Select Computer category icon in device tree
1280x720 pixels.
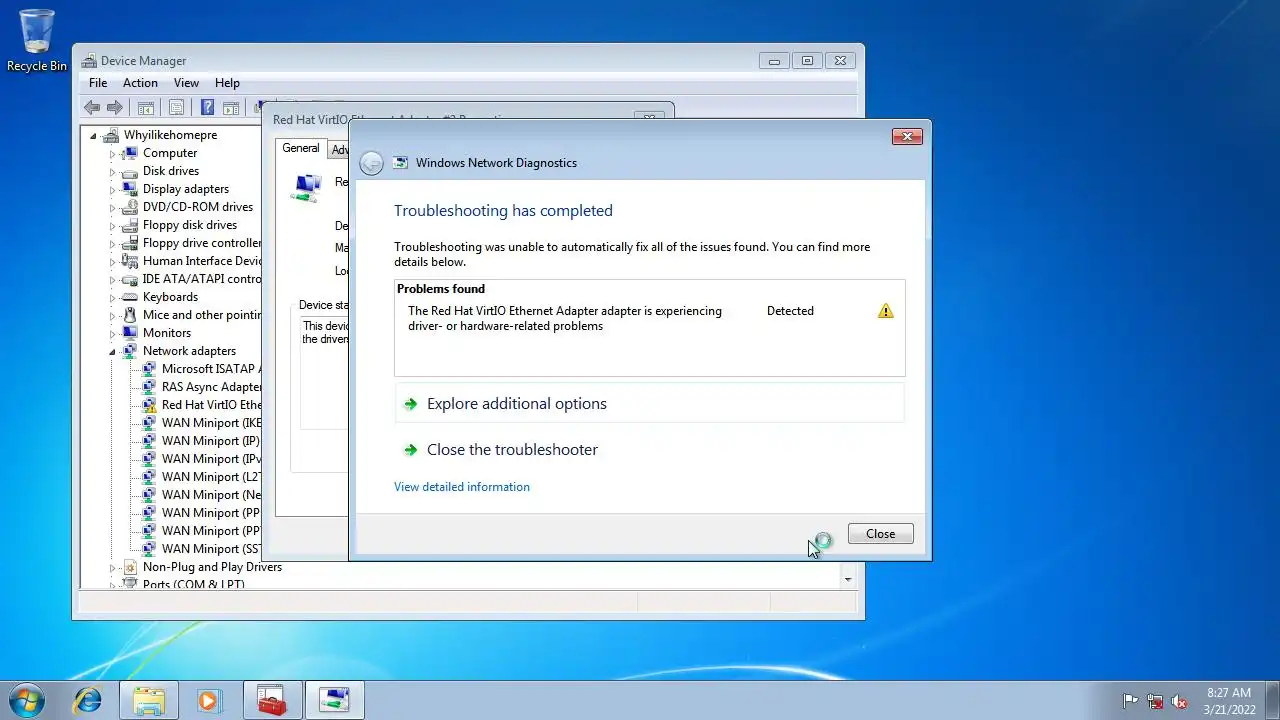click(x=129, y=153)
